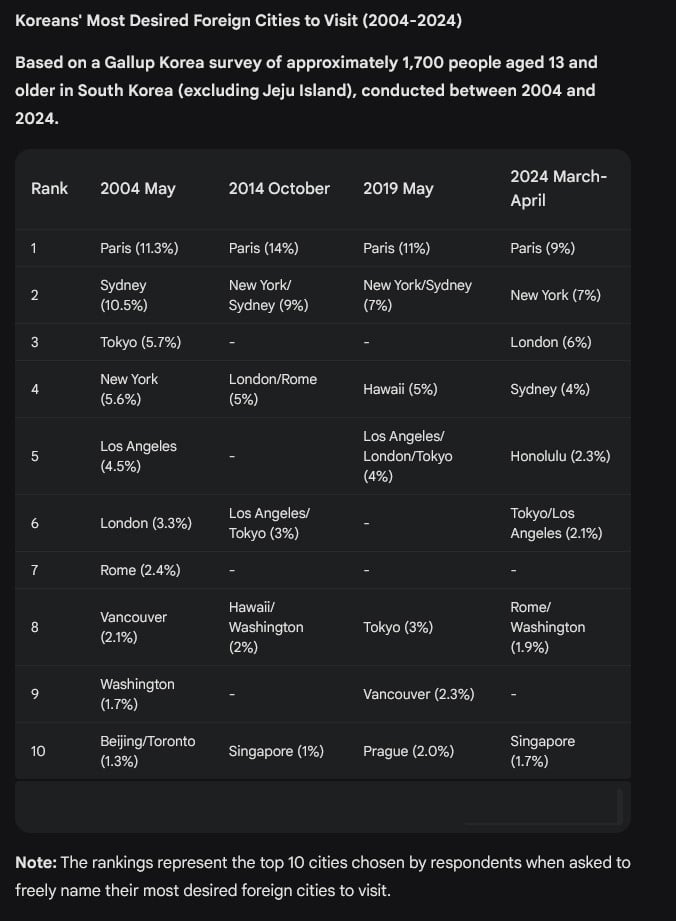Select the Honolulu (2.3%) cell
This screenshot has height=921, width=676.
pos(560,456)
